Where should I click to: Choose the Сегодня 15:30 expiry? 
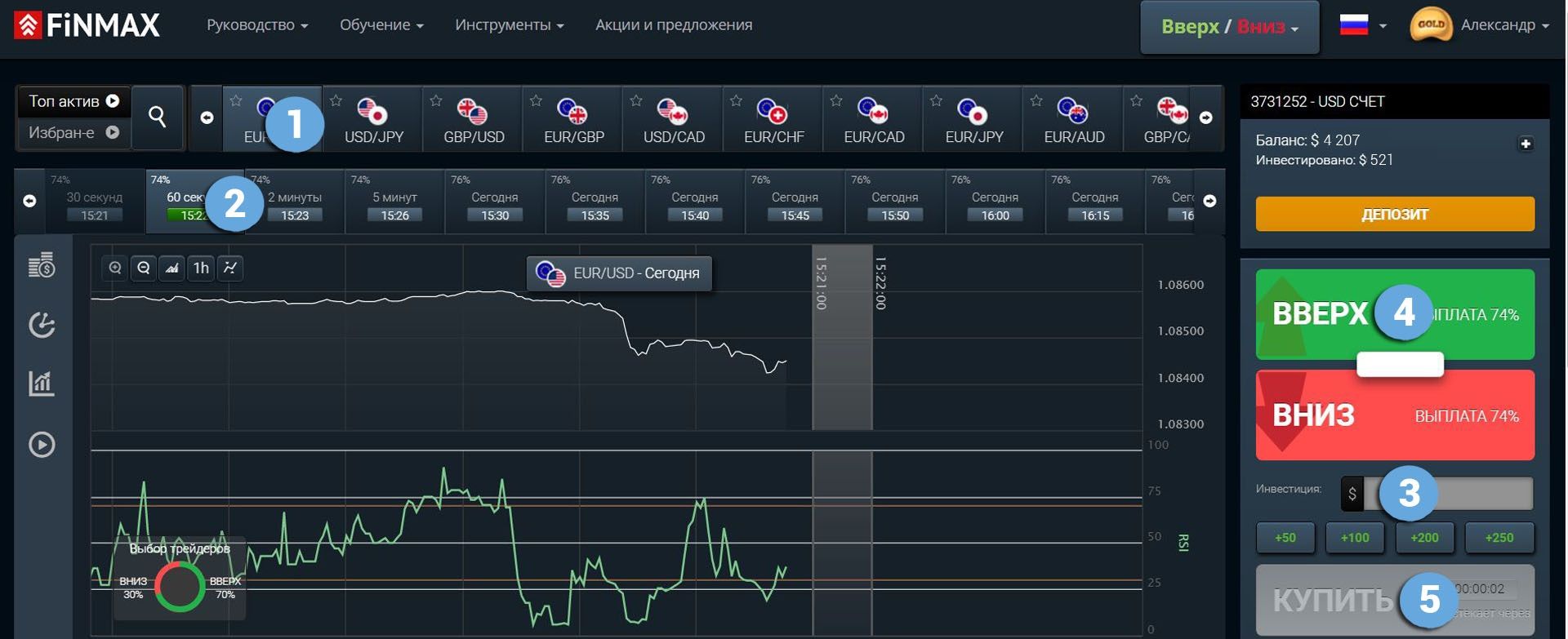pyautogui.click(x=495, y=201)
